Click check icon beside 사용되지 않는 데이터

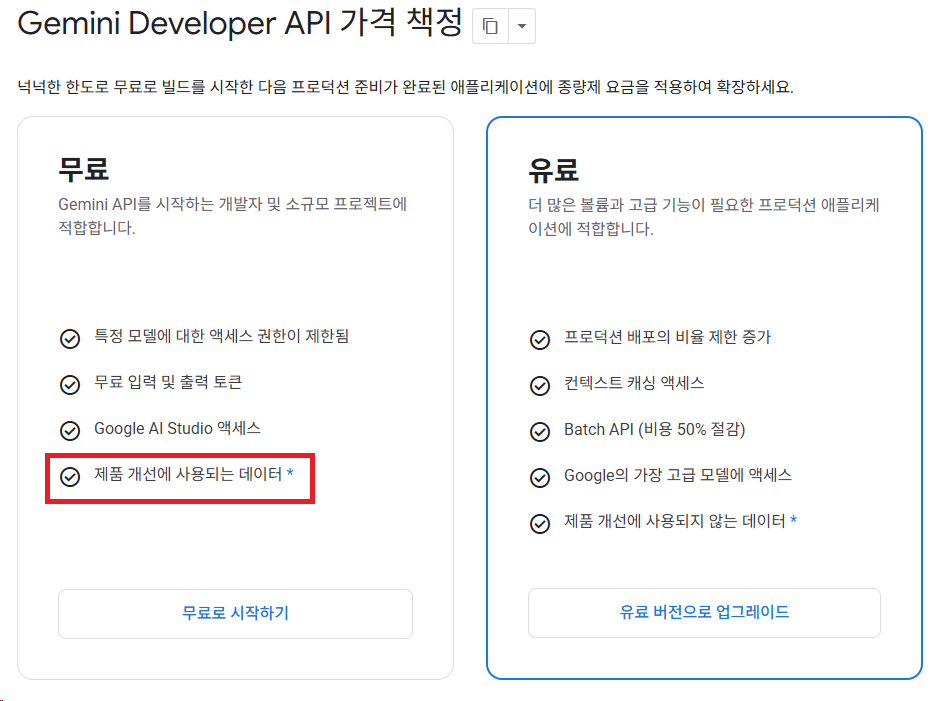[x=540, y=524]
